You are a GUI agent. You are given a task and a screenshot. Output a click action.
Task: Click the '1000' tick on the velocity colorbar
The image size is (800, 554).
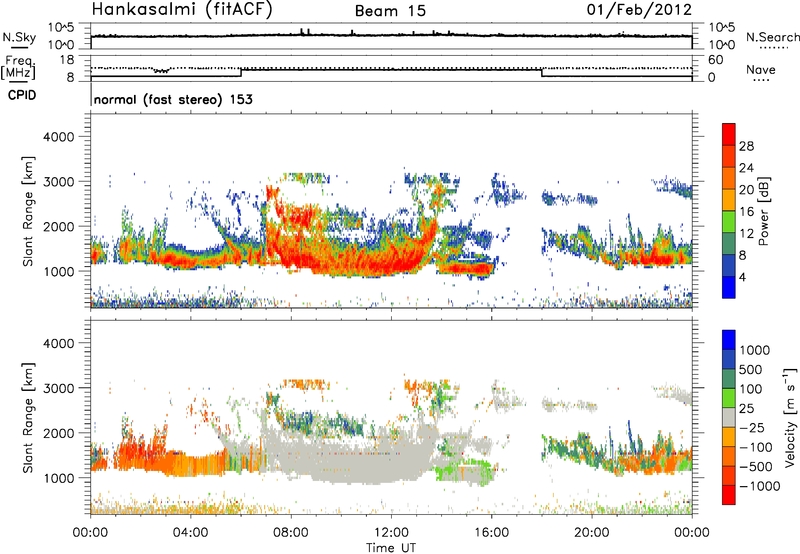755,350
